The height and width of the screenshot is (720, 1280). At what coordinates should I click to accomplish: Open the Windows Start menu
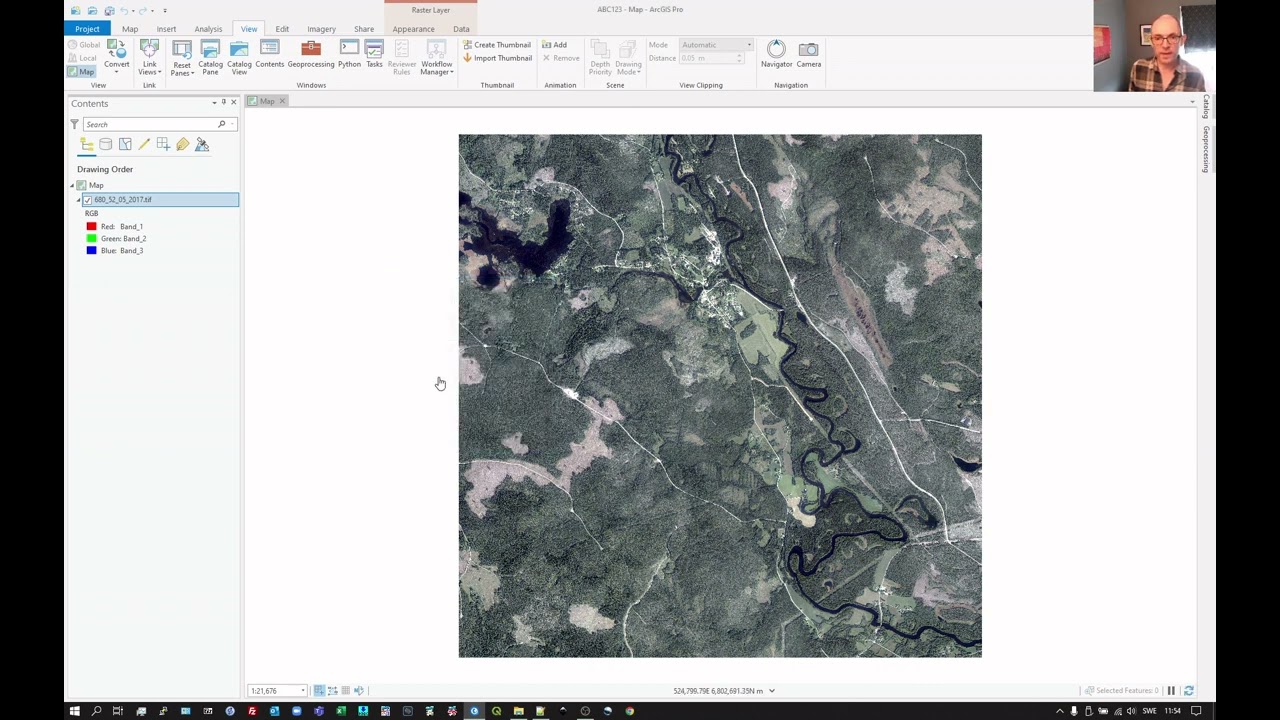point(74,711)
